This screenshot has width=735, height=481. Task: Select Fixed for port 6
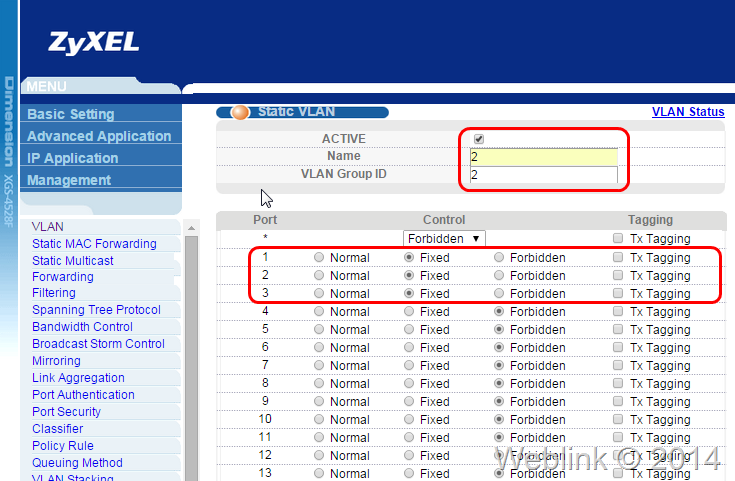(409, 347)
